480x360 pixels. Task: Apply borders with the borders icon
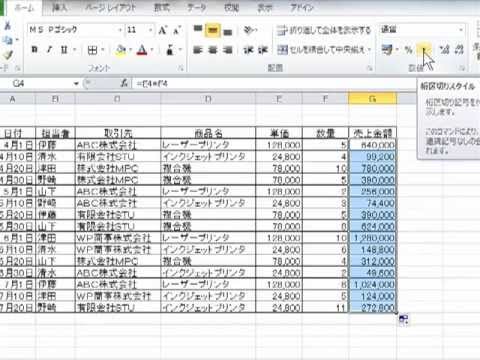[x=92, y=50]
